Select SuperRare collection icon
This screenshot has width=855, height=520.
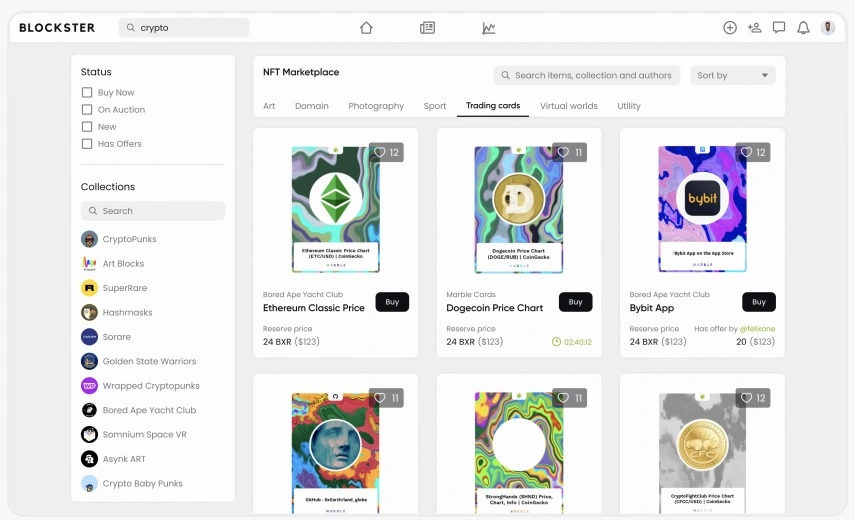pos(89,288)
